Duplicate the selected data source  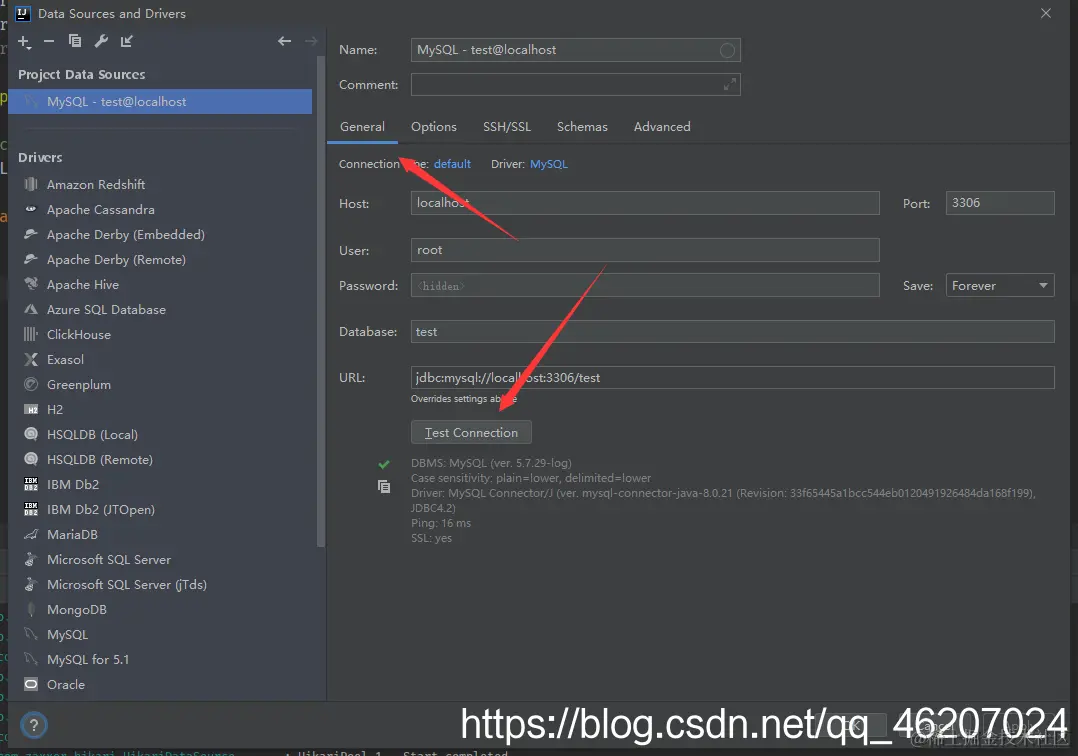point(74,41)
